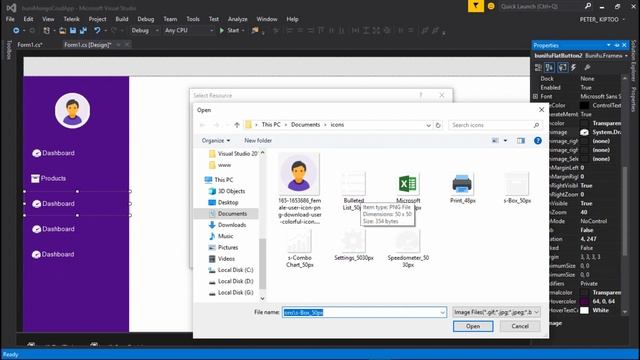The image size is (640, 360).
Task: Open the bunifuFlatButton2 object selector dropdown
Action: [626, 56]
